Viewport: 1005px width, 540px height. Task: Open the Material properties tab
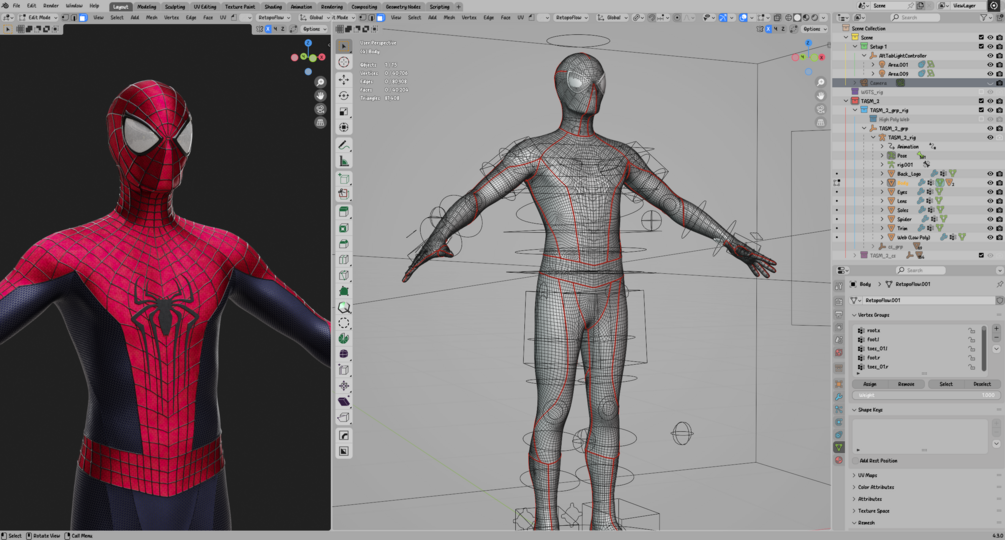click(839, 460)
